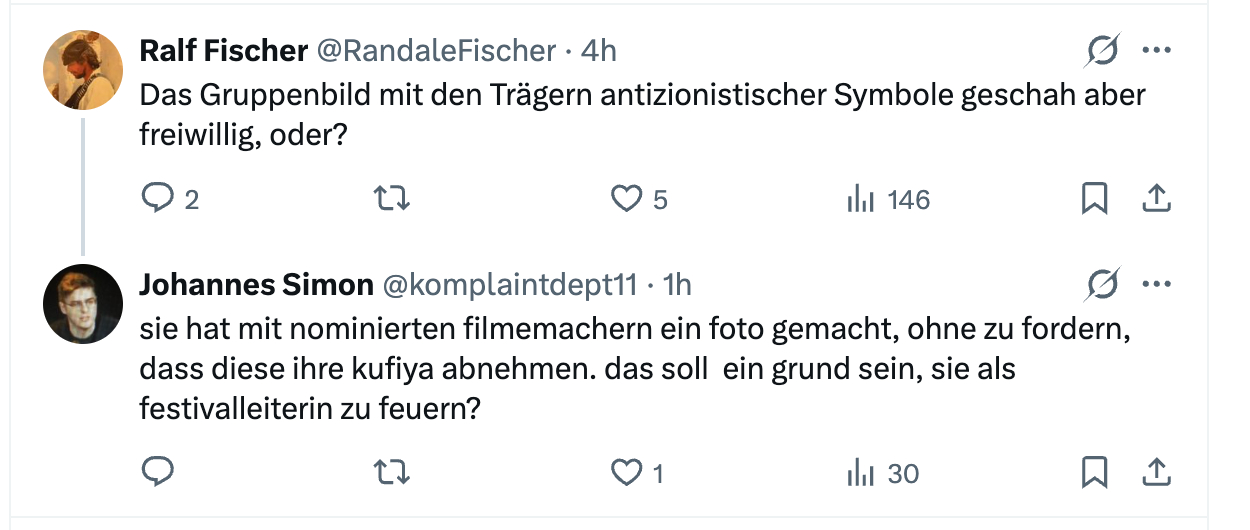Bookmark Johannes Simon's tweet
Screen dimensions: 1250x530
[1095, 472]
